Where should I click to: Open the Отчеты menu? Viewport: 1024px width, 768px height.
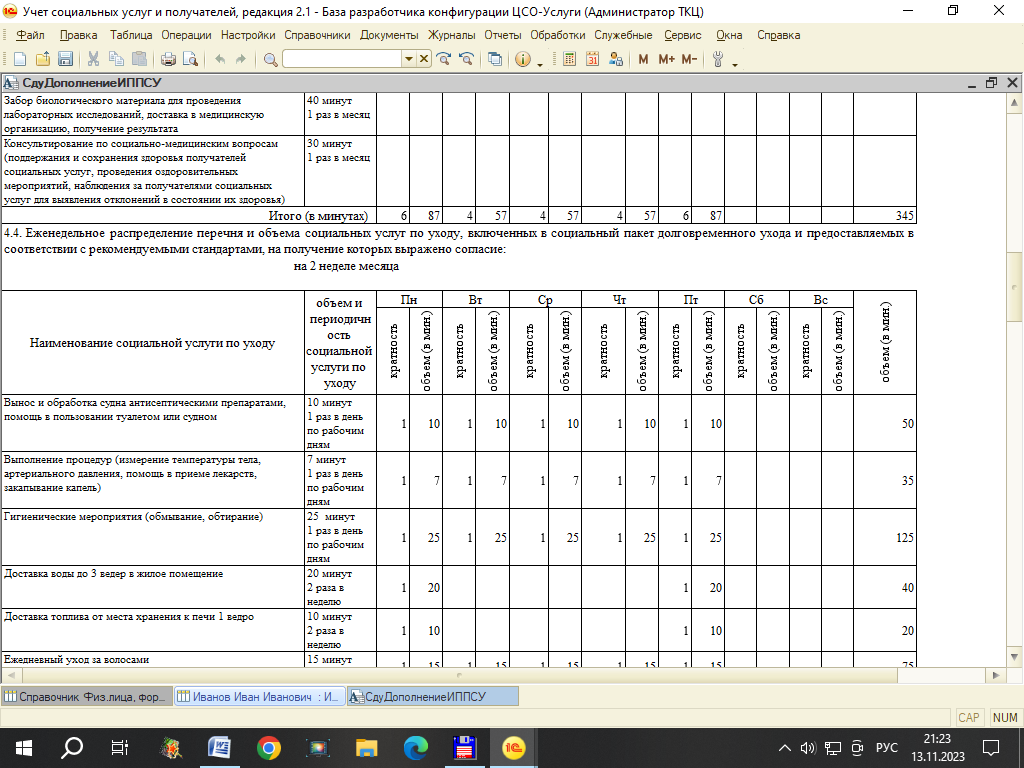(x=503, y=35)
